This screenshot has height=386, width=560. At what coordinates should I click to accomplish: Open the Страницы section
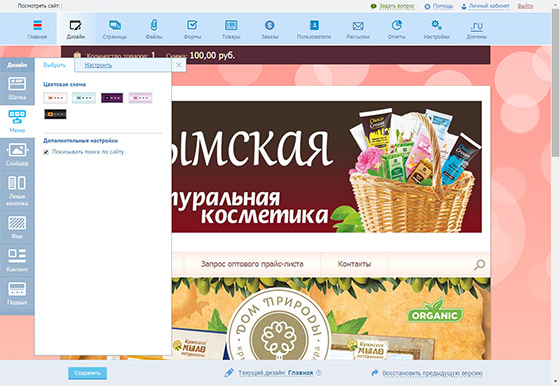point(115,29)
